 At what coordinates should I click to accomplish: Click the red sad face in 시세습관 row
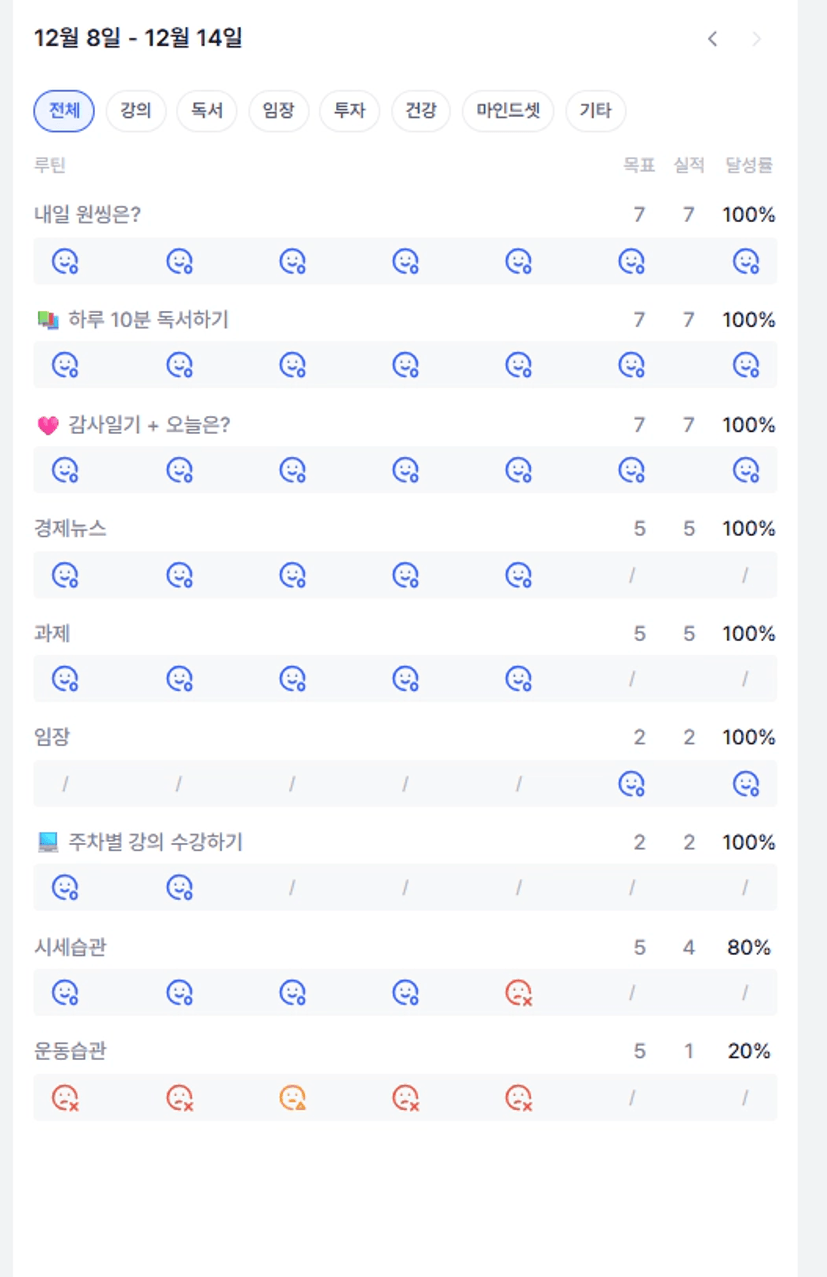(x=518, y=993)
